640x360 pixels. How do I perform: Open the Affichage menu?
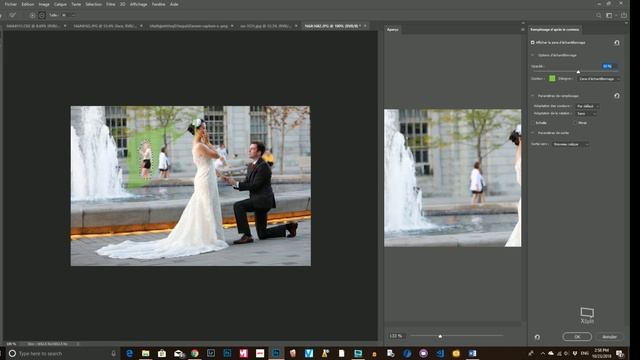pos(138,4)
